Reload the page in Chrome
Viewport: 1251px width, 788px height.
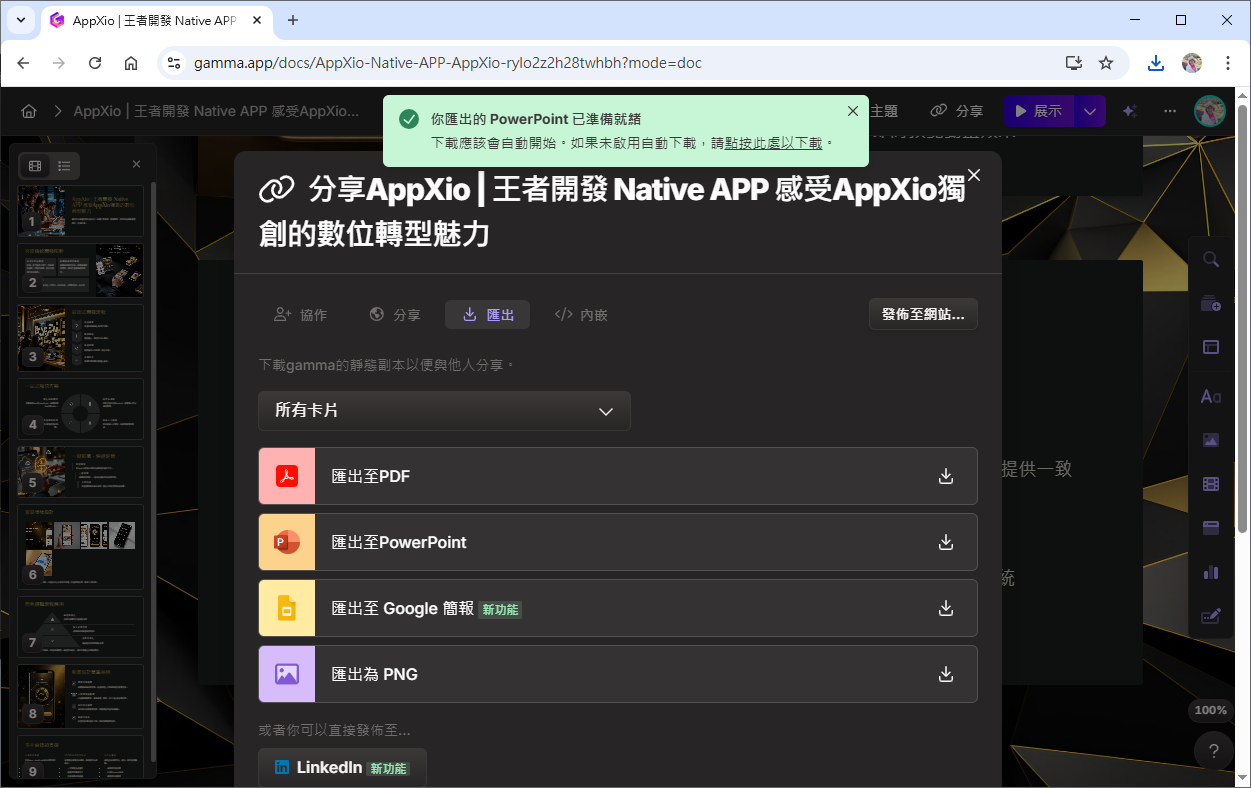tap(95, 63)
